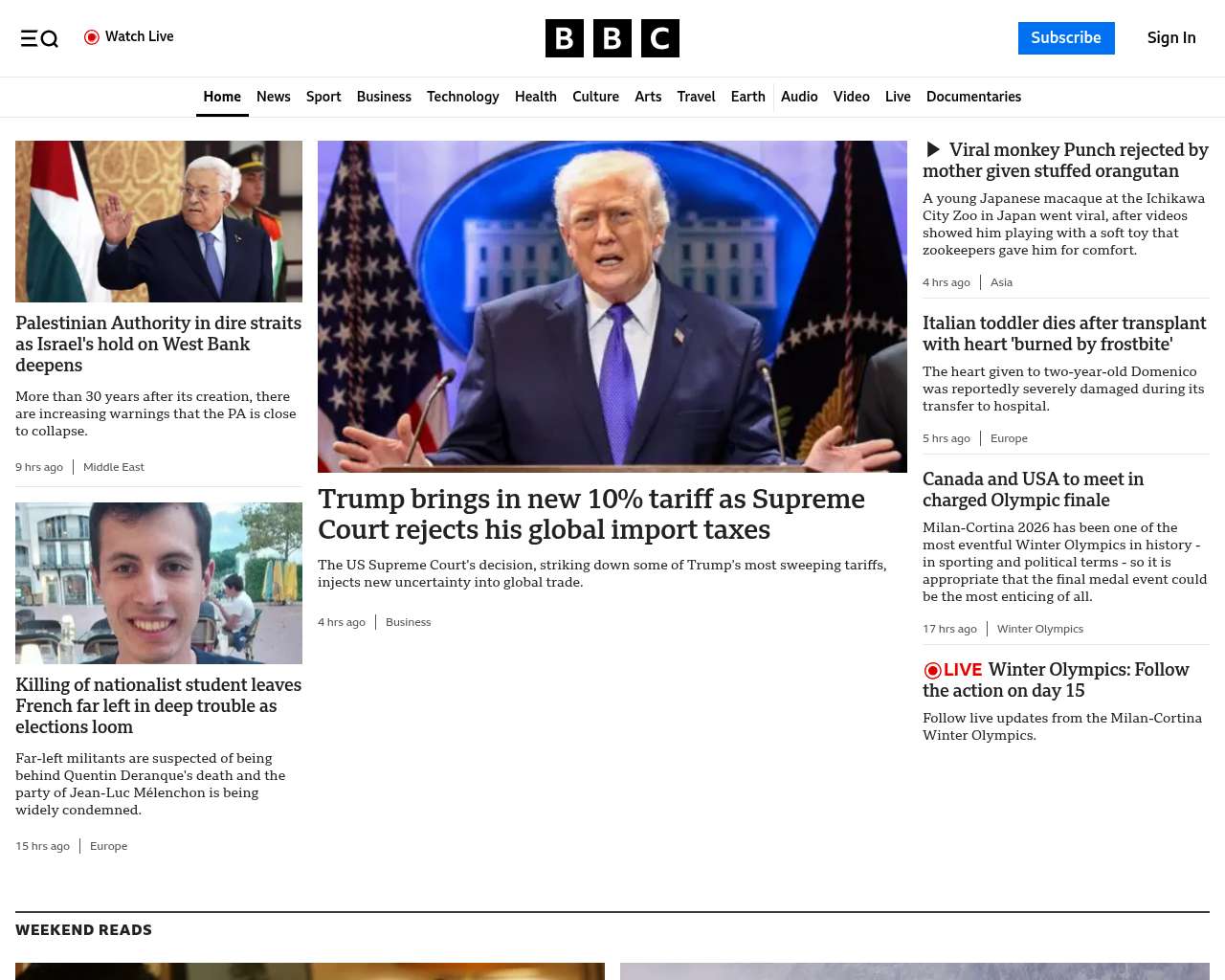The height and width of the screenshot is (980, 1225).
Task: Read 'Killing of nationalist student' headline
Action: 159,706
